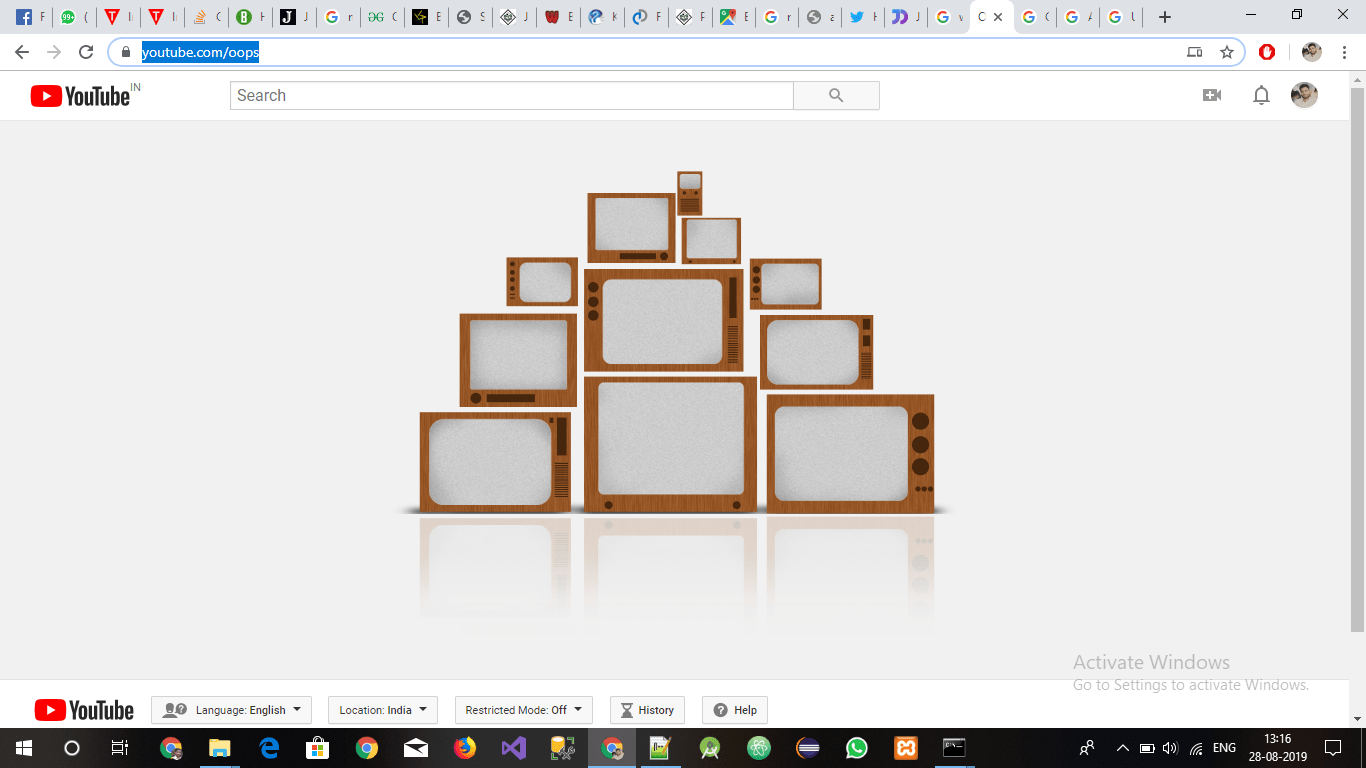Switch to the Stack Overflow tab

pyautogui.click(x=206, y=17)
